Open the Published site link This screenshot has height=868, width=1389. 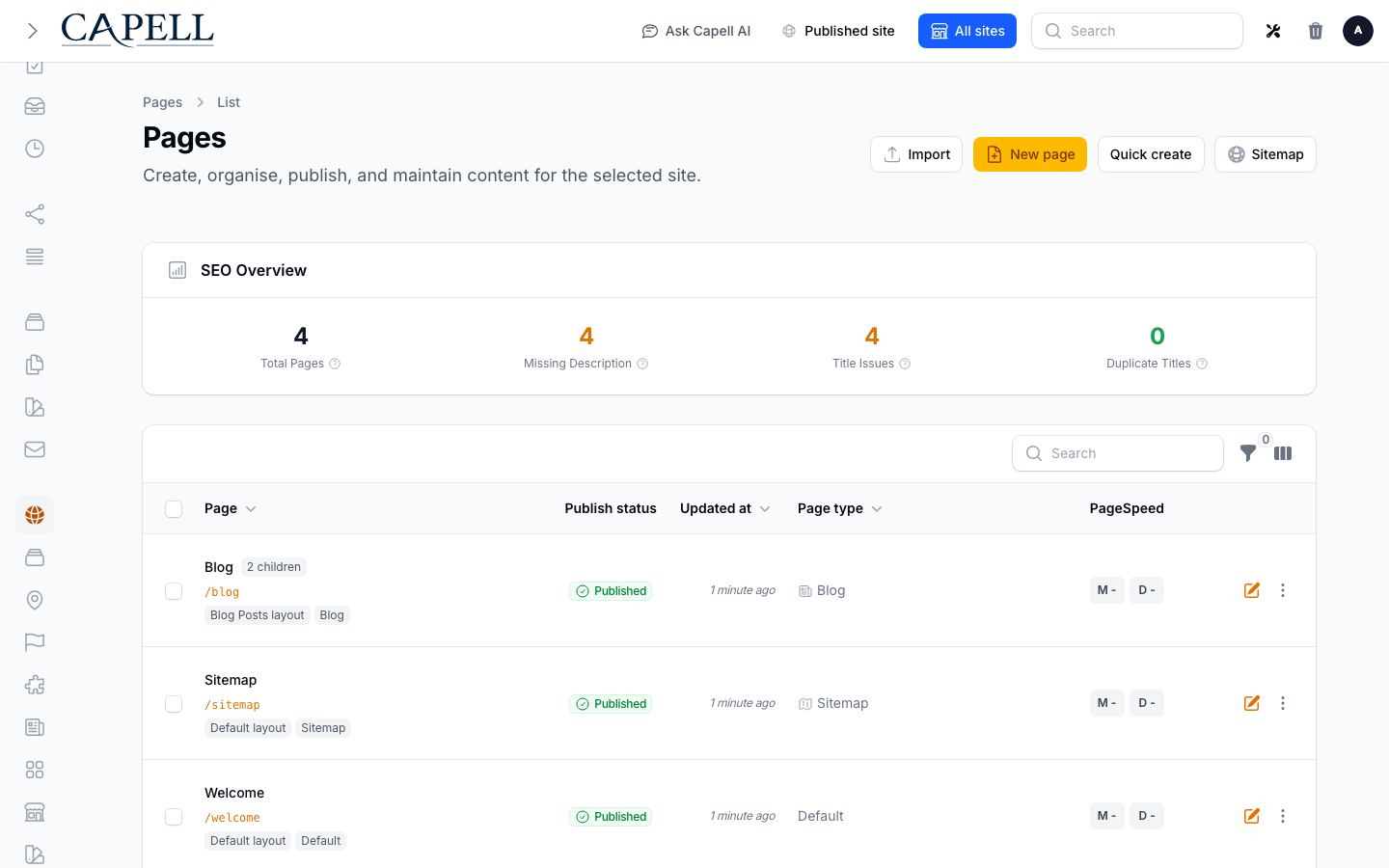click(x=838, y=31)
